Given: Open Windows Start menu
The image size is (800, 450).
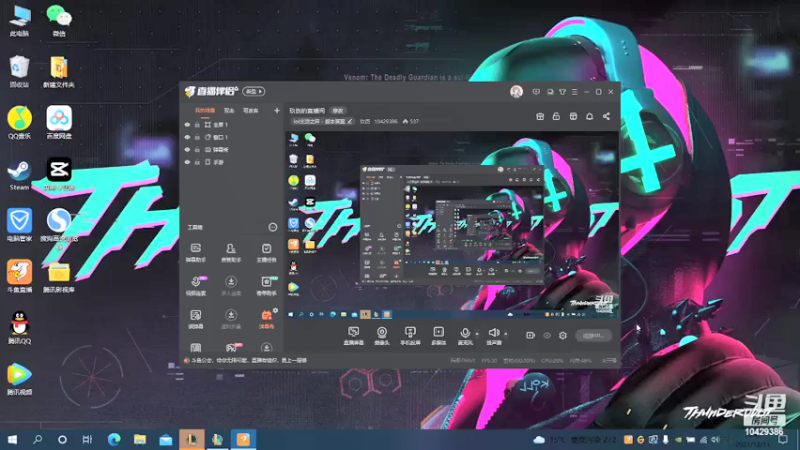Looking at the screenshot, I should [12, 439].
